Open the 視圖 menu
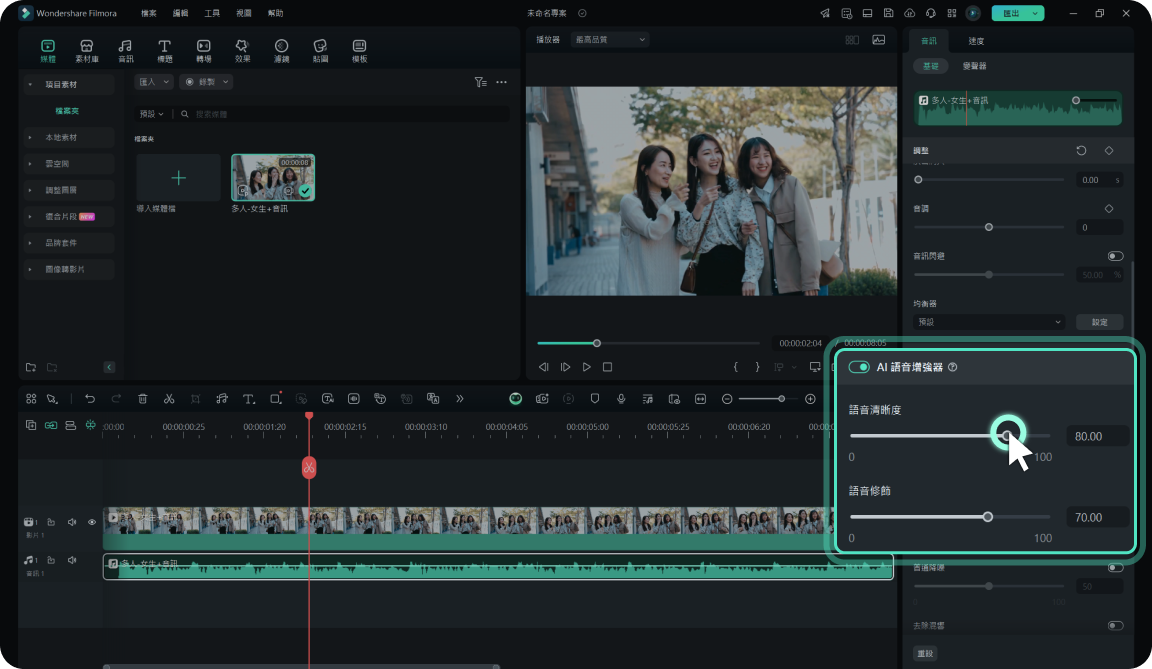The image size is (1152, 669). coord(244,13)
